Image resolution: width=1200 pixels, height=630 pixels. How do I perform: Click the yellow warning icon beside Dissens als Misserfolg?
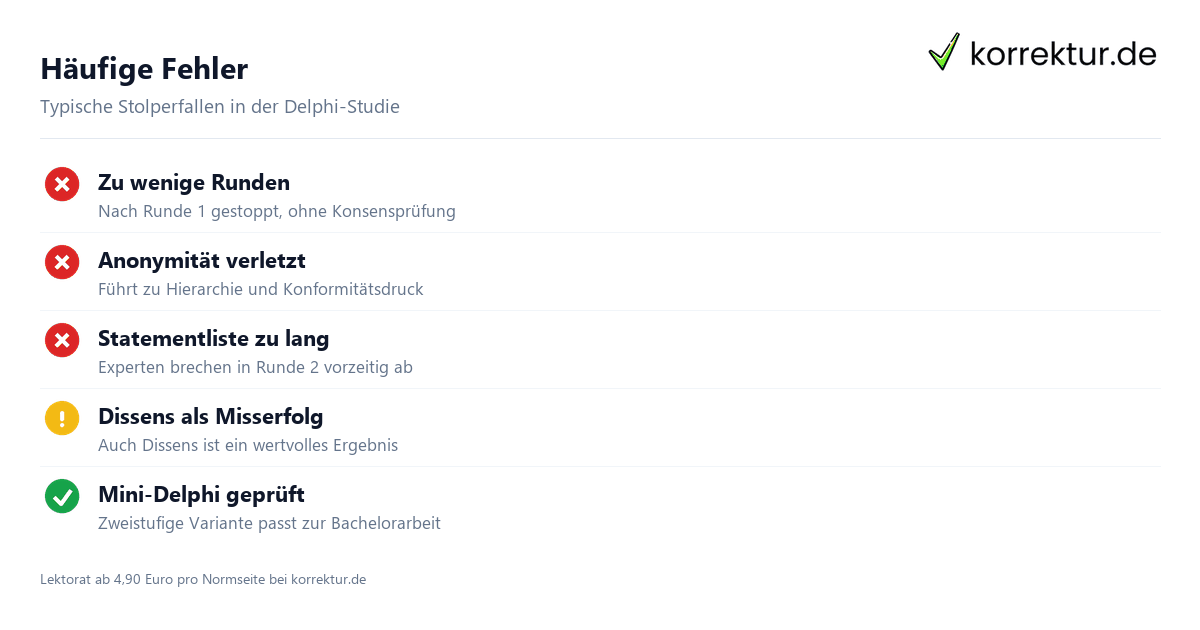click(x=62, y=418)
